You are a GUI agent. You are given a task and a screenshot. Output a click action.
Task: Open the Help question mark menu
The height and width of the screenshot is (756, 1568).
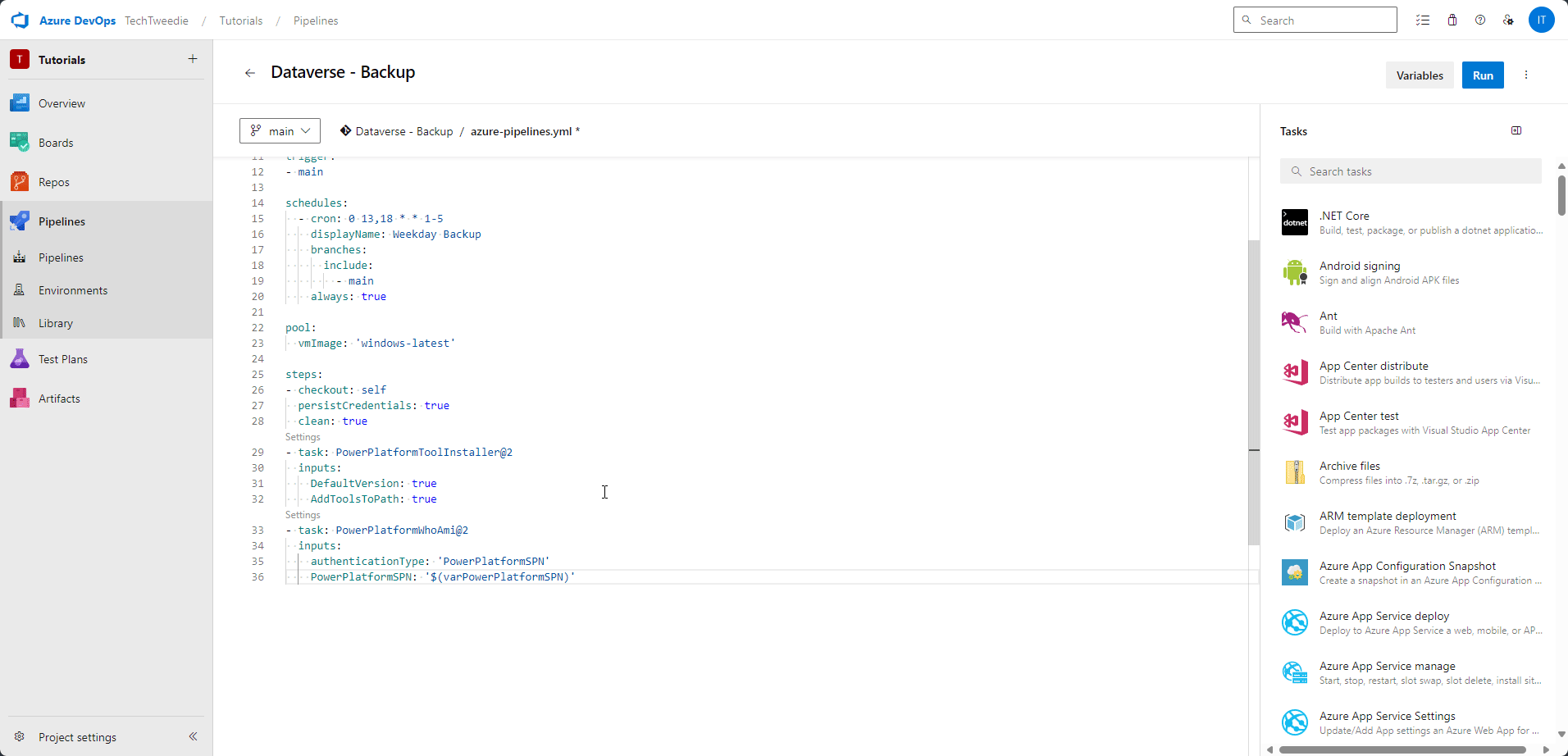click(1480, 20)
